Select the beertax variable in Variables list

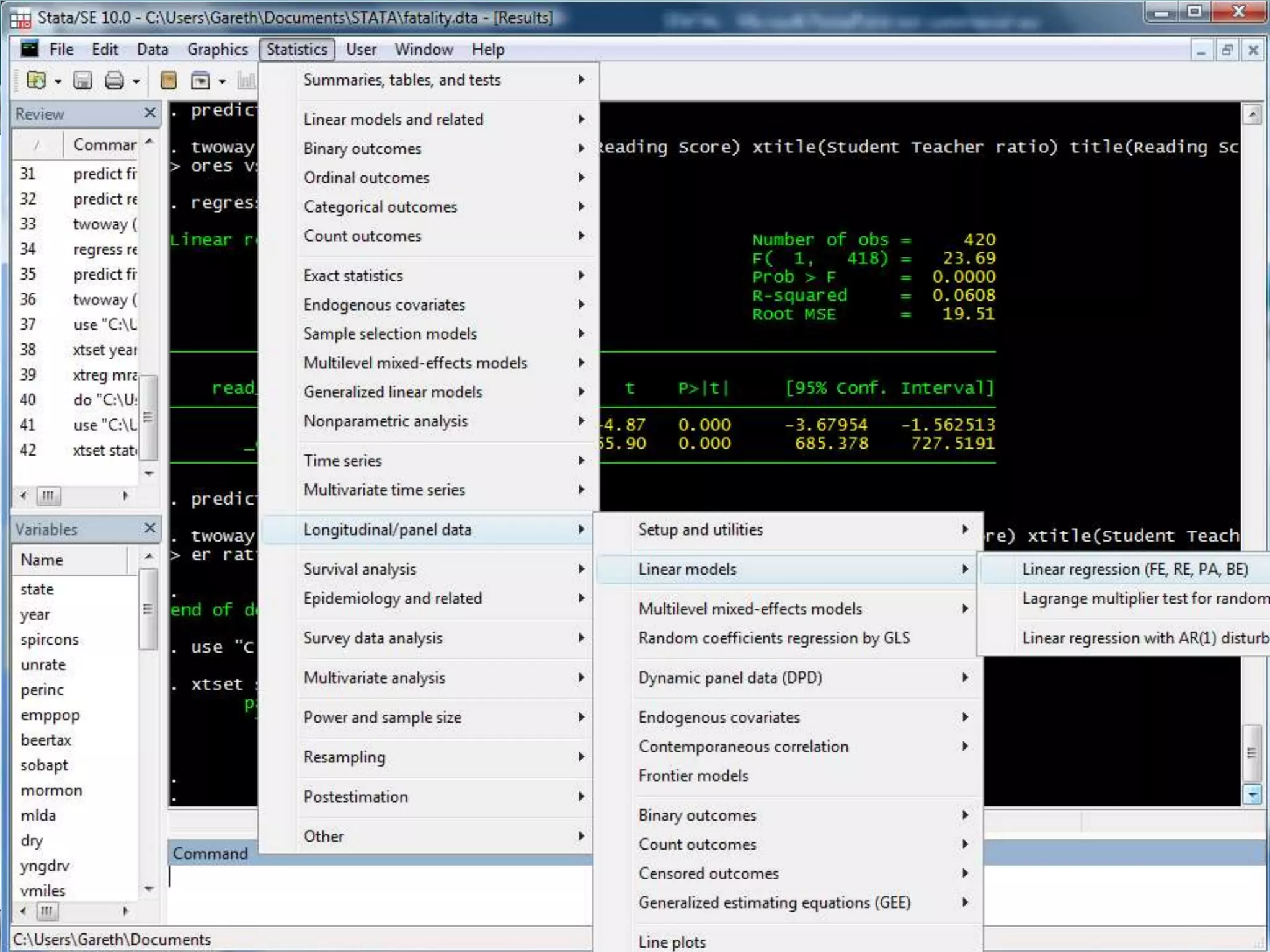point(46,740)
